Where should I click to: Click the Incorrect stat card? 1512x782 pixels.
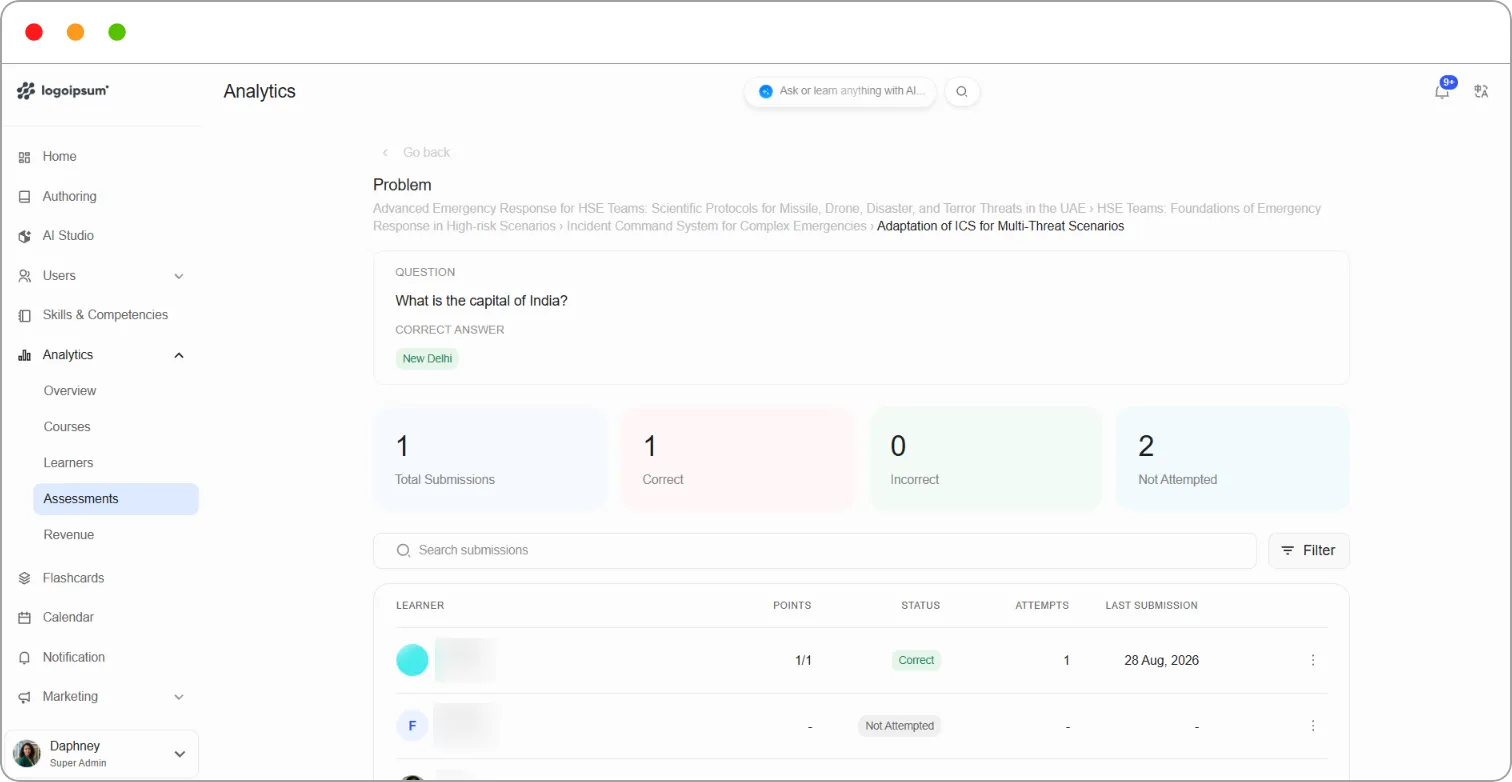[985, 459]
